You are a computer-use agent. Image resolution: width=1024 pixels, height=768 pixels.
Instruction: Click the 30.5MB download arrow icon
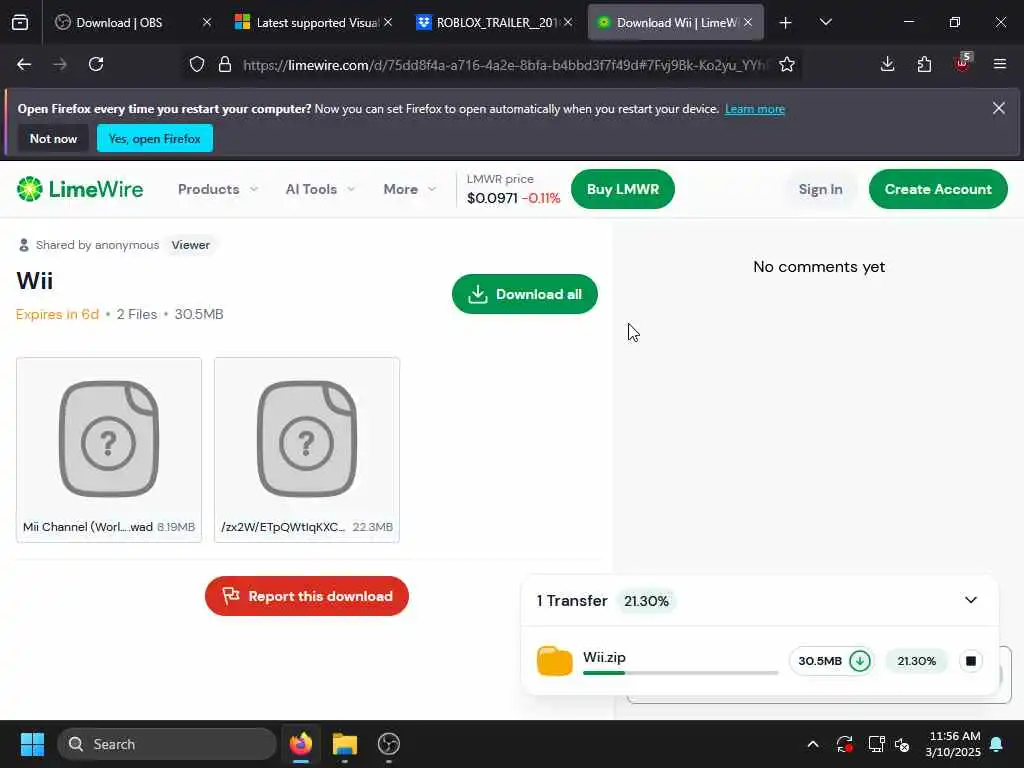point(860,661)
